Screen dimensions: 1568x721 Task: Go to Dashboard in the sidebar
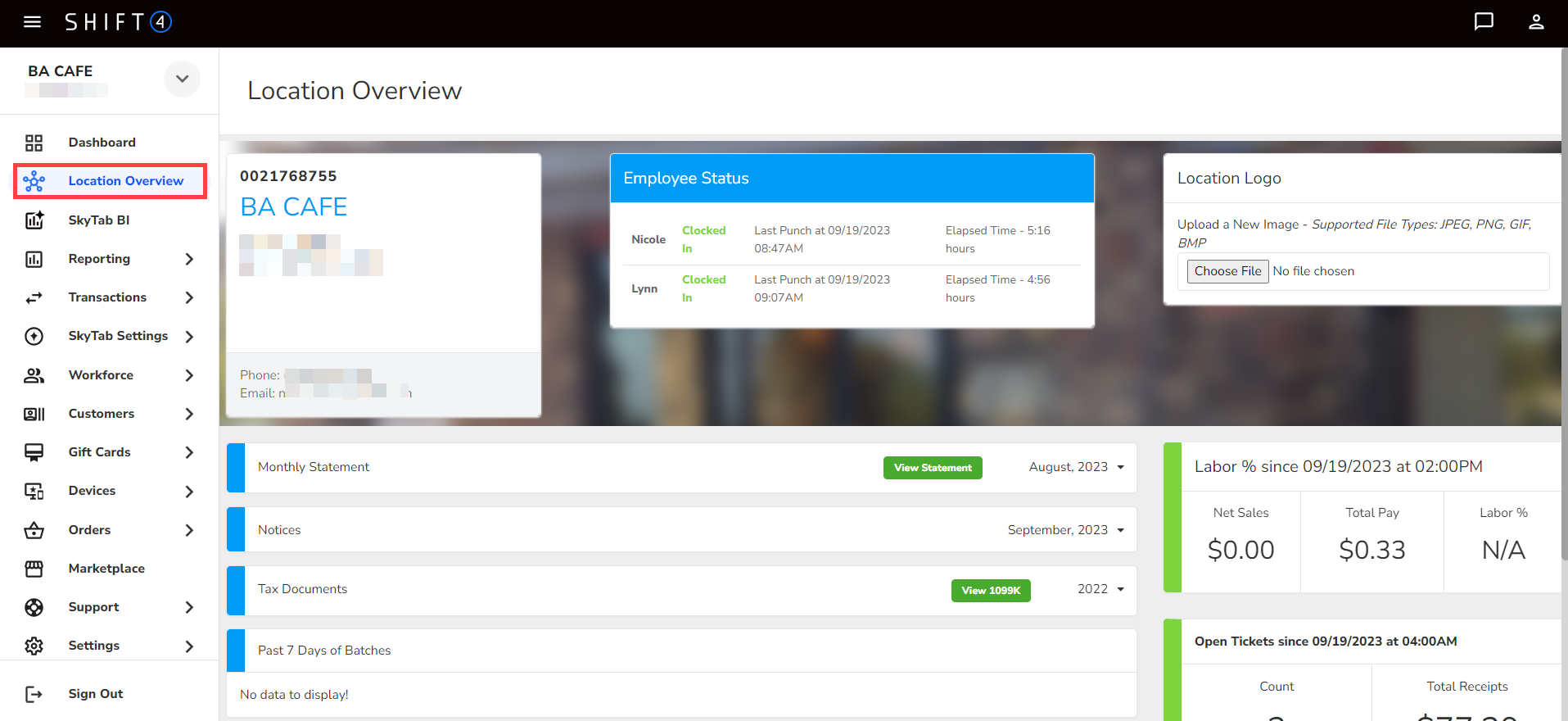102,143
